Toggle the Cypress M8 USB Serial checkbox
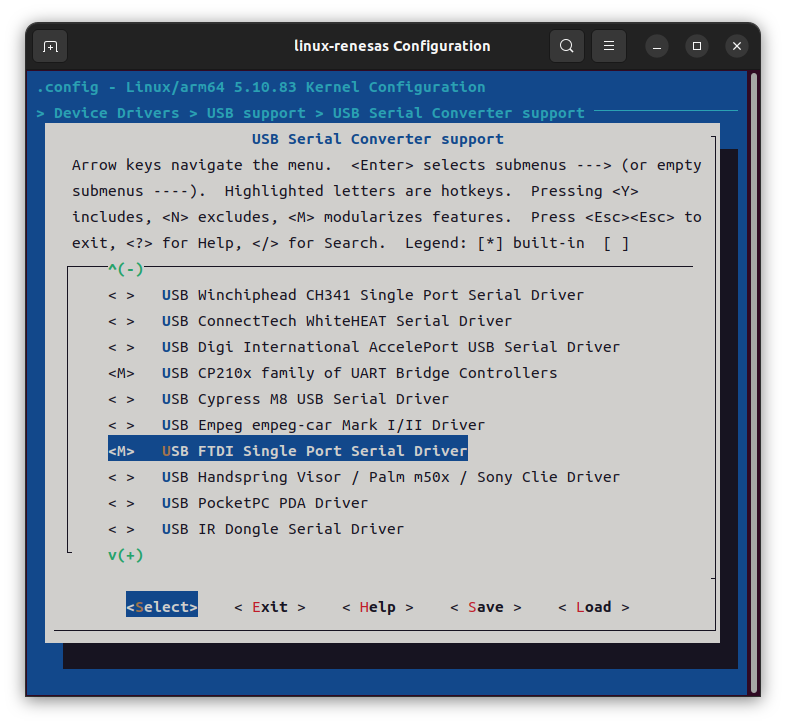 pyautogui.click(x=121, y=399)
